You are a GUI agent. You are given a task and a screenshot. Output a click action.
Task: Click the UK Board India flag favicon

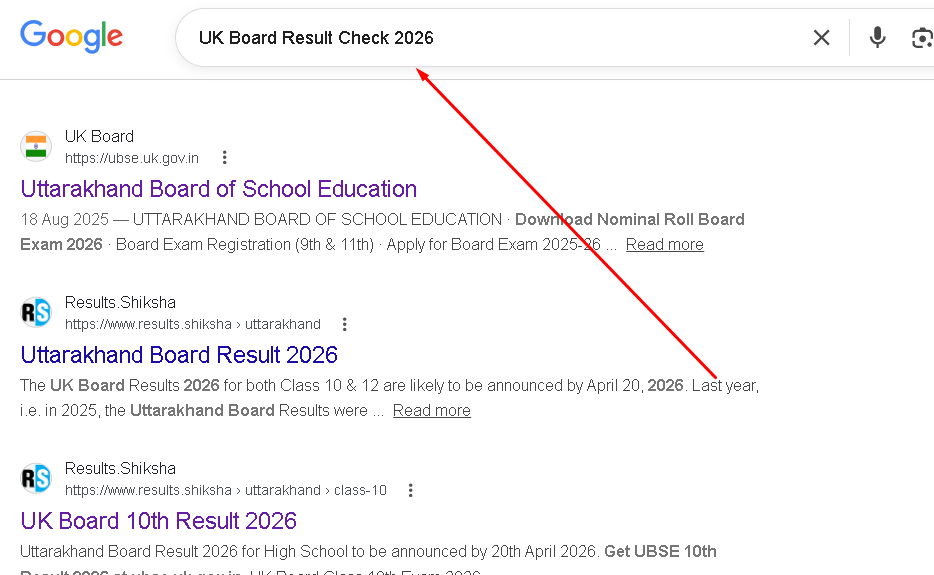point(36,147)
